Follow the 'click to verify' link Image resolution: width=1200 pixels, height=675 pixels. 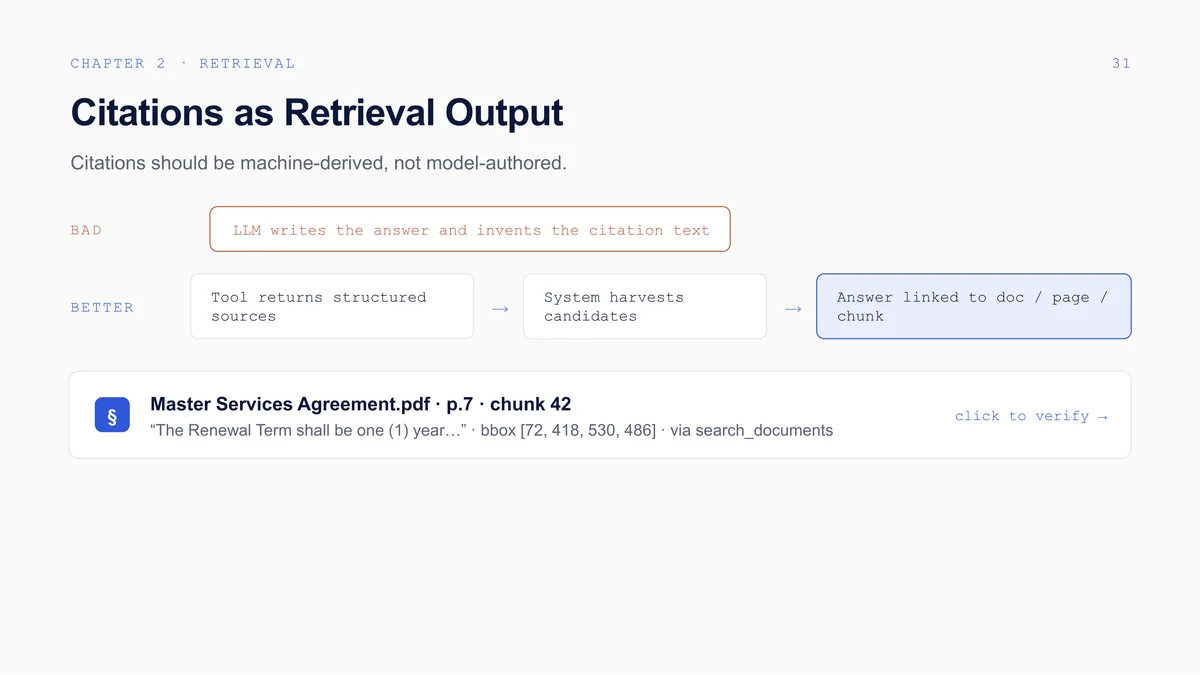(x=1031, y=416)
